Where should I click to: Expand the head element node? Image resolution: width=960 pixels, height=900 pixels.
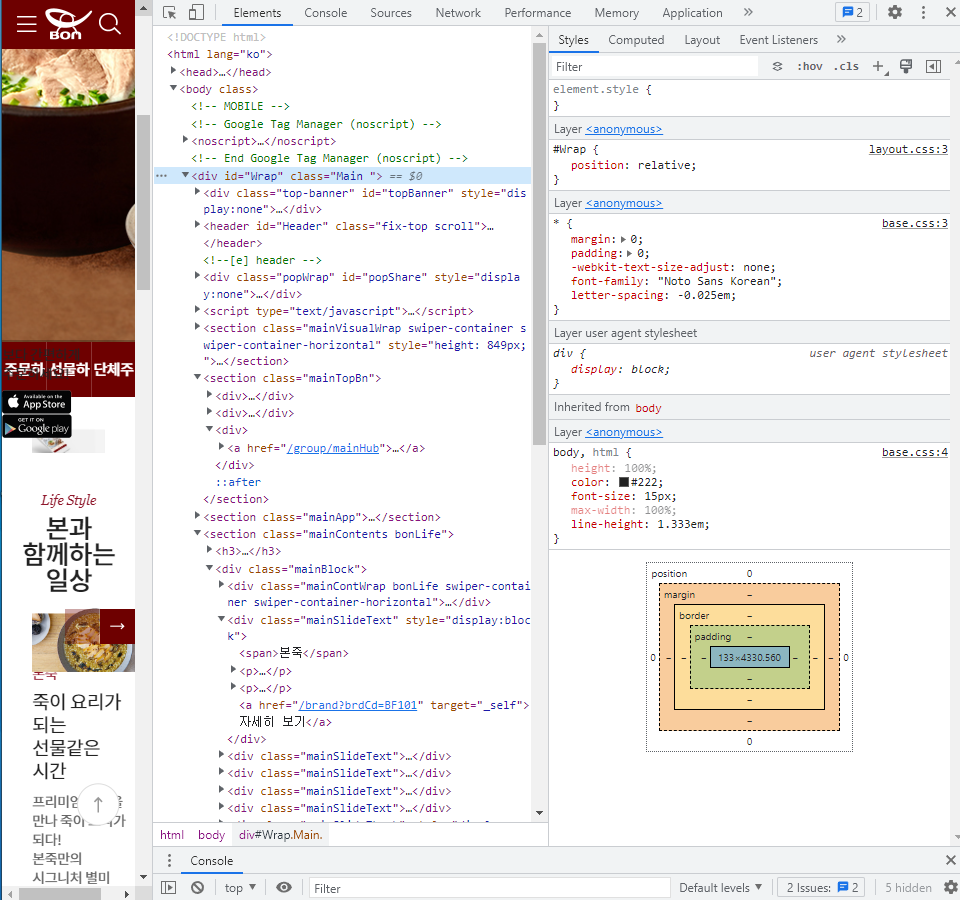(173, 71)
